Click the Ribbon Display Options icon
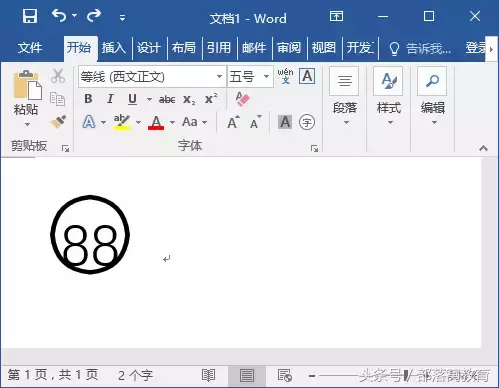Screen dimensions: 499x388 (336, 16)
